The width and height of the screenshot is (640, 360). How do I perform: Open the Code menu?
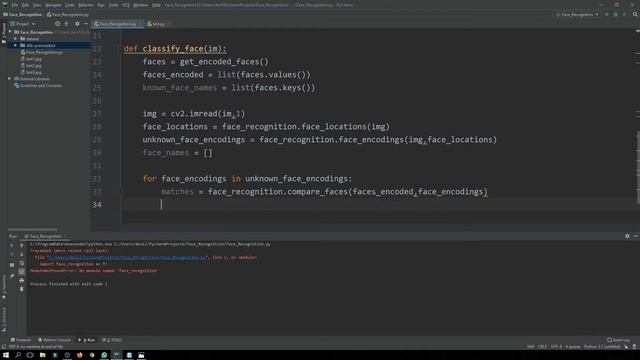click(x=70, y=5)
